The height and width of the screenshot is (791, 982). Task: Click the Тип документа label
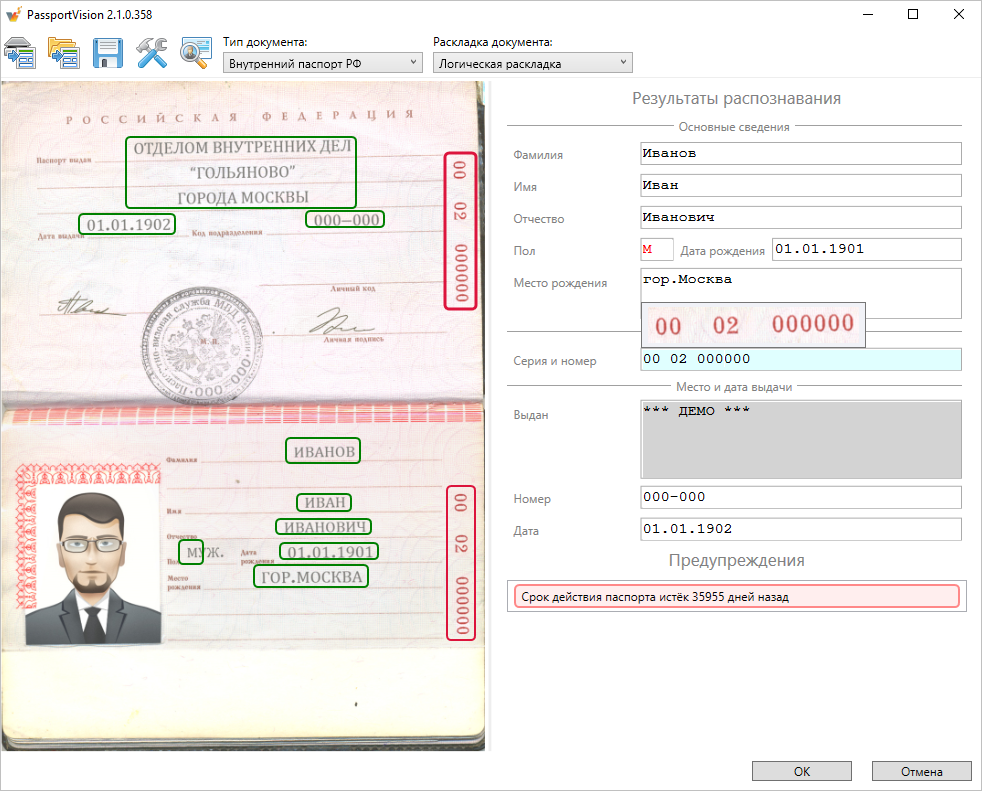click(x=265, y=42)
